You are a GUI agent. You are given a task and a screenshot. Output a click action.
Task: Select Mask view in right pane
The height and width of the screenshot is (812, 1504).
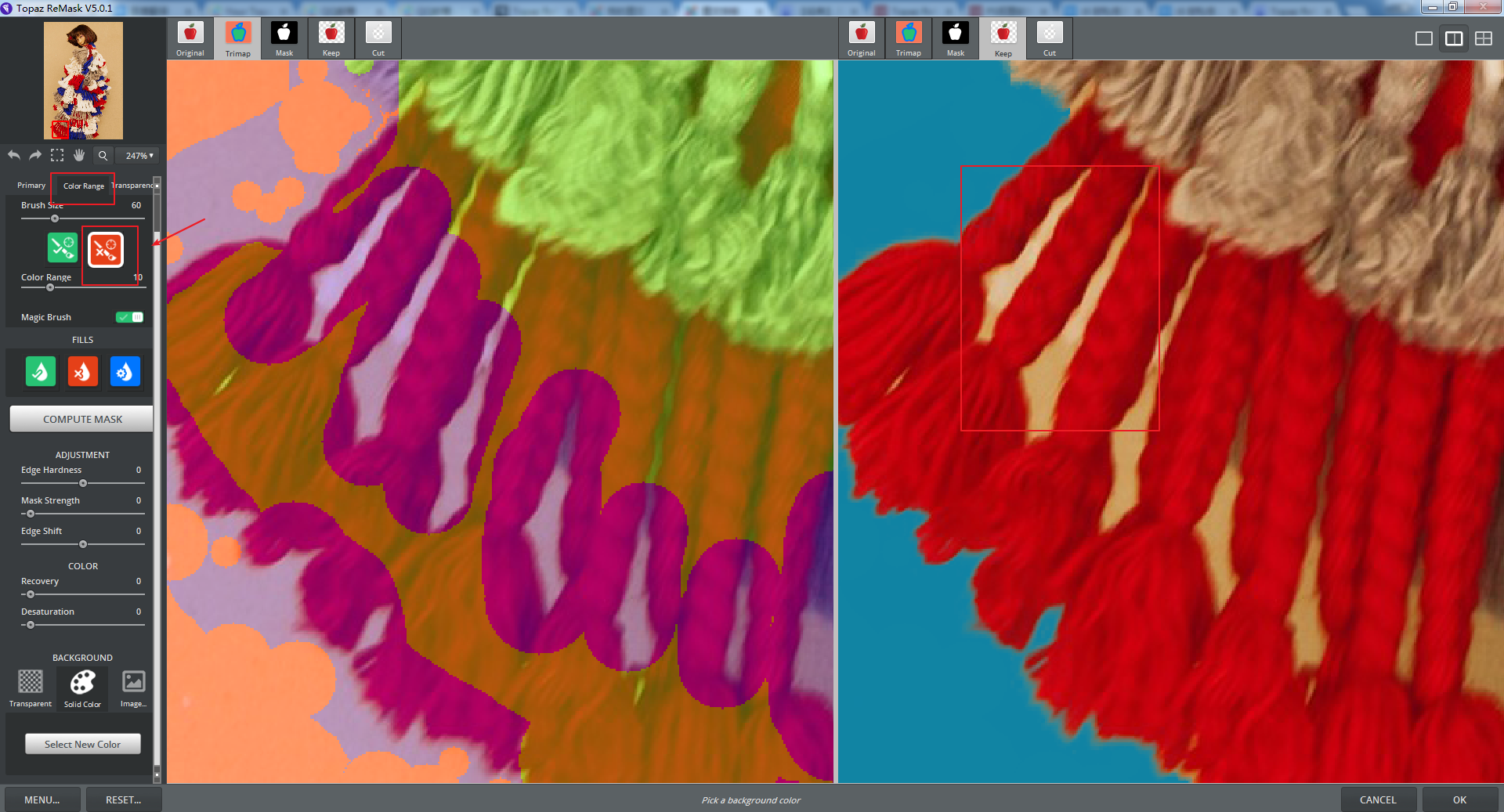[x=956, y=38]
